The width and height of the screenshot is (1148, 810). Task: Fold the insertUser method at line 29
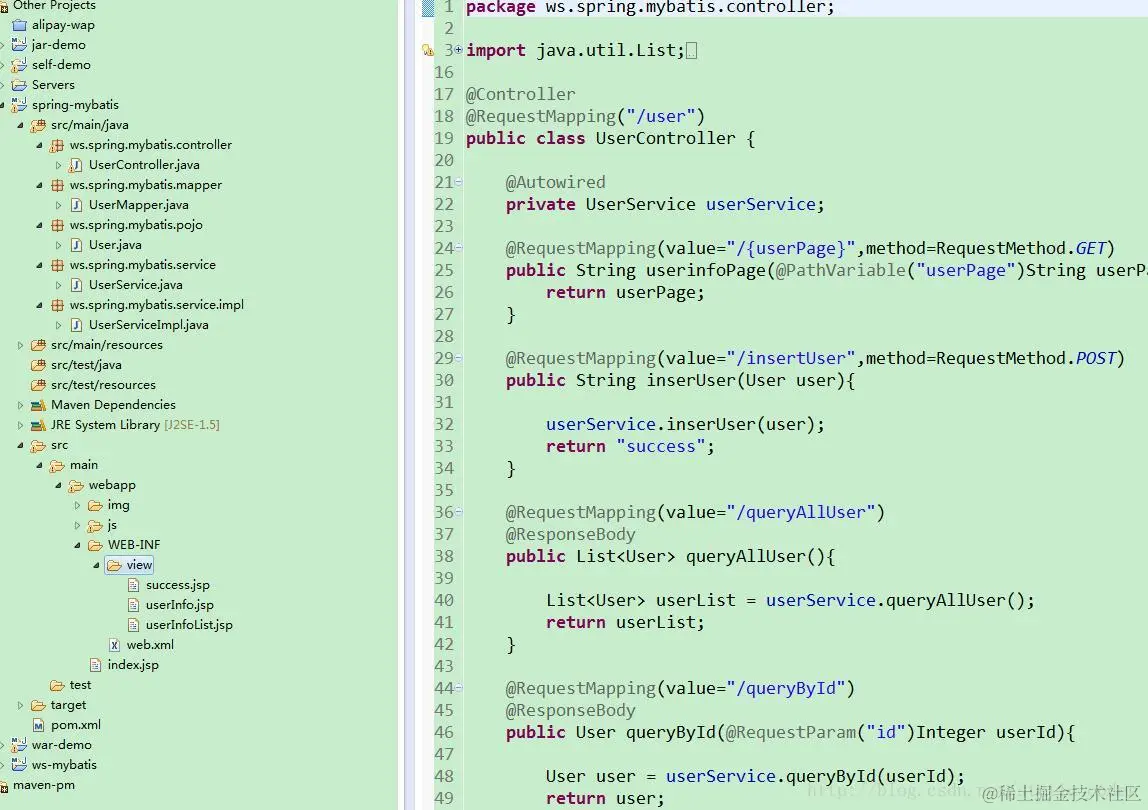click(x=458, y=358)
